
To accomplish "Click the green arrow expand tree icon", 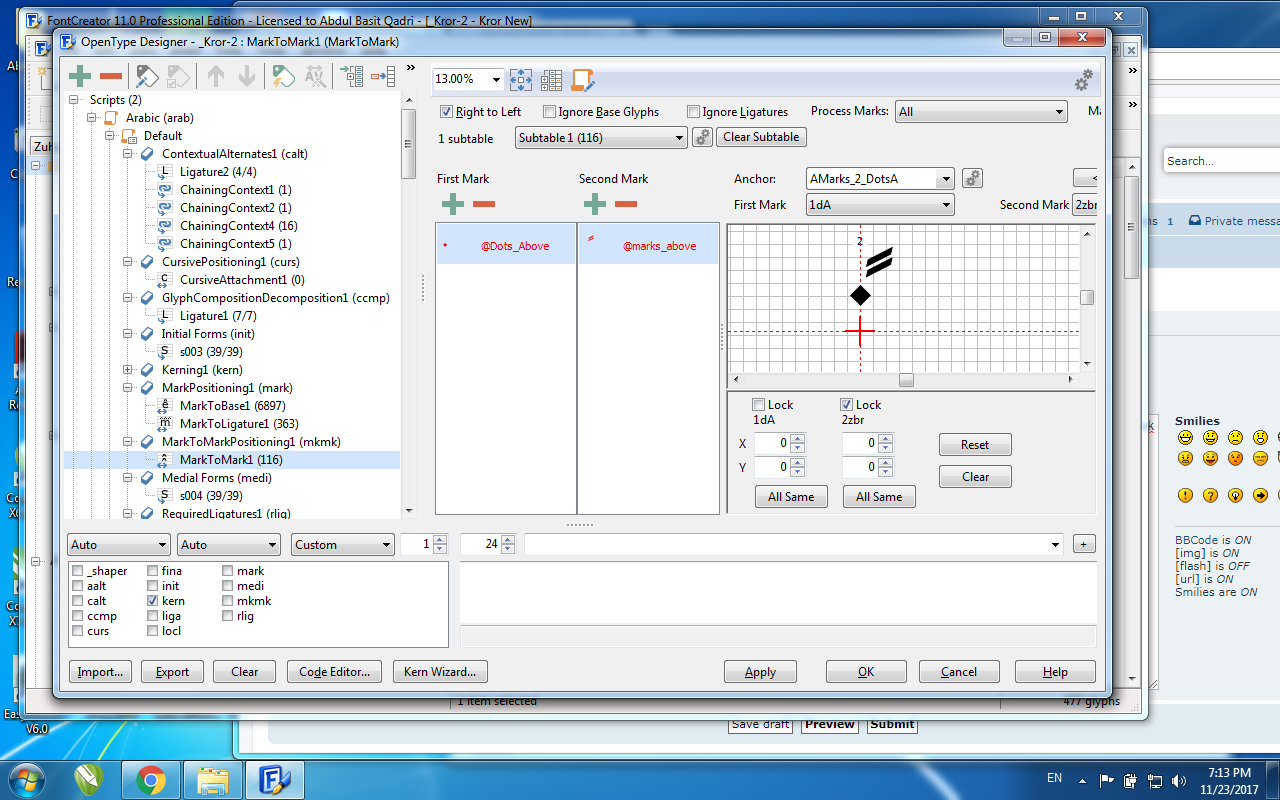I will [x=352, y=76].
